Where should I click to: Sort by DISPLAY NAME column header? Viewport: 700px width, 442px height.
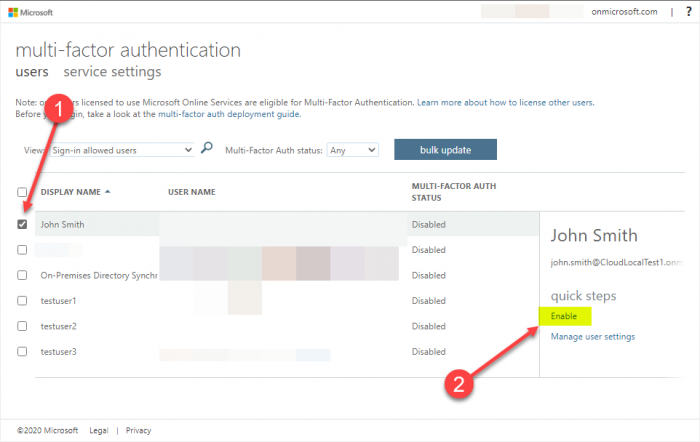point(71,192)
